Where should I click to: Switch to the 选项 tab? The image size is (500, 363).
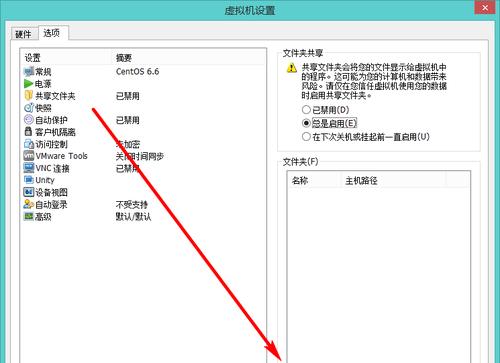52,33
